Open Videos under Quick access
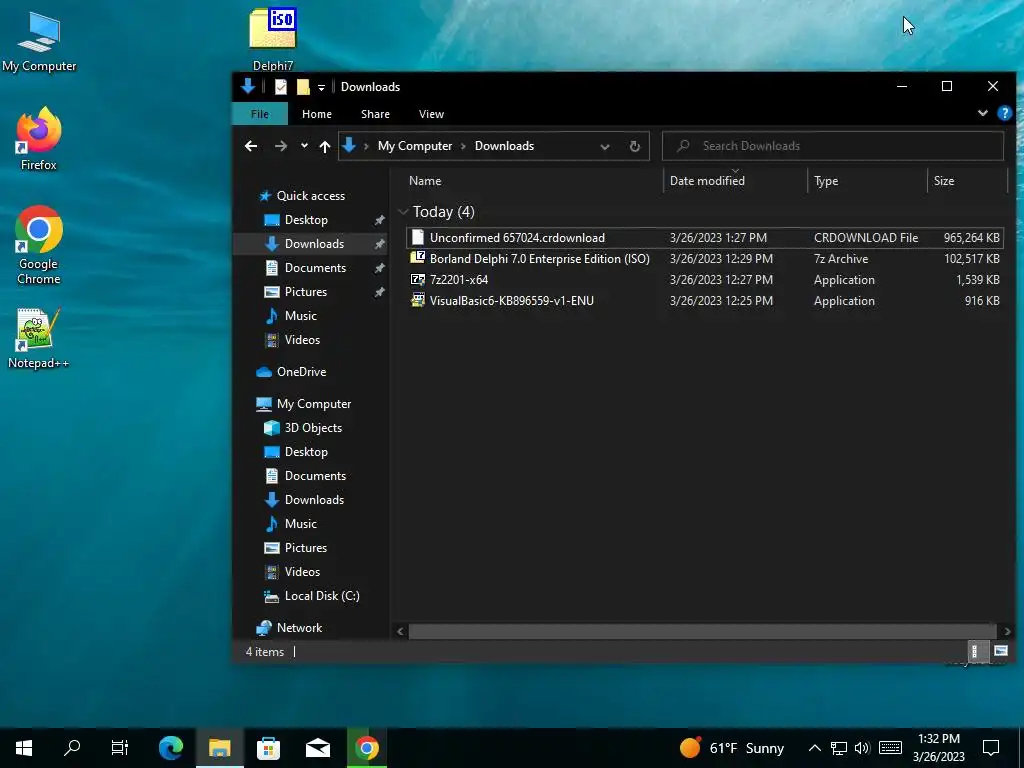This screenshot has height=768, width=1024. [302, 340]
